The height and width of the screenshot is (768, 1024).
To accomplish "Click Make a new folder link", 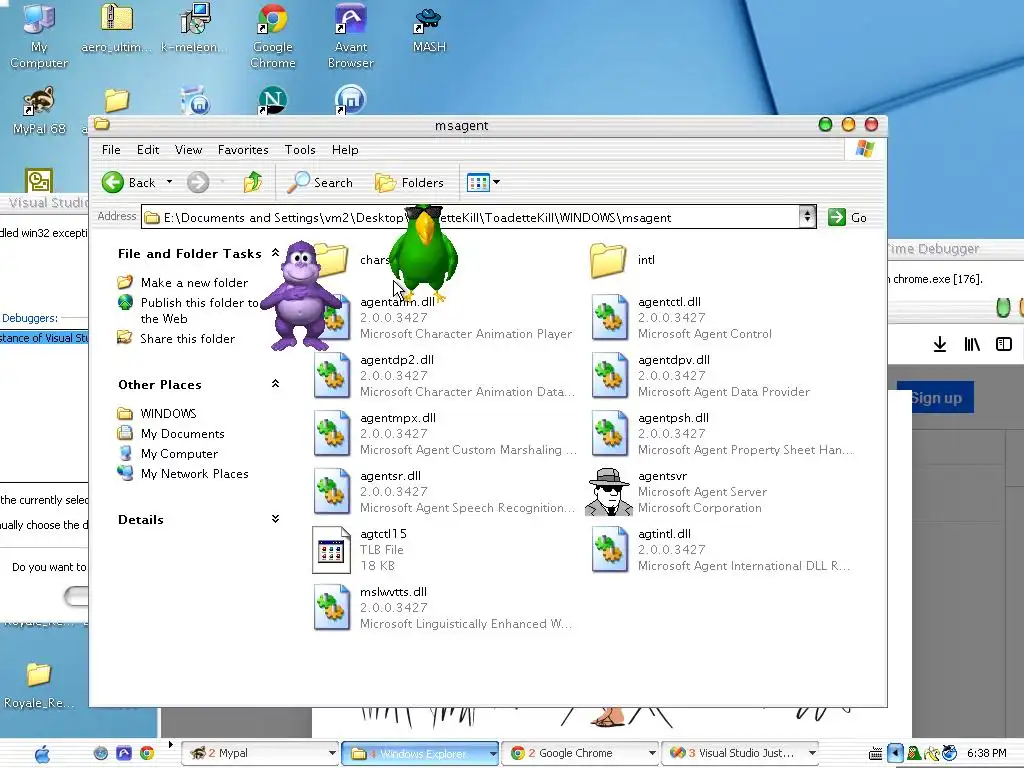I will pos(194,283).
